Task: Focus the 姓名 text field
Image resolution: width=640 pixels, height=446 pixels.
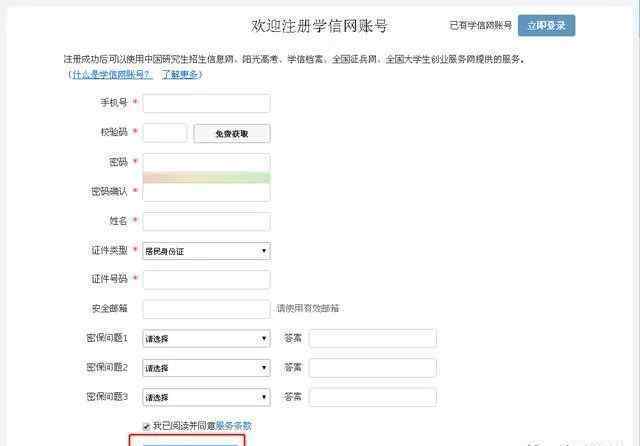Action: pos(206,221)
